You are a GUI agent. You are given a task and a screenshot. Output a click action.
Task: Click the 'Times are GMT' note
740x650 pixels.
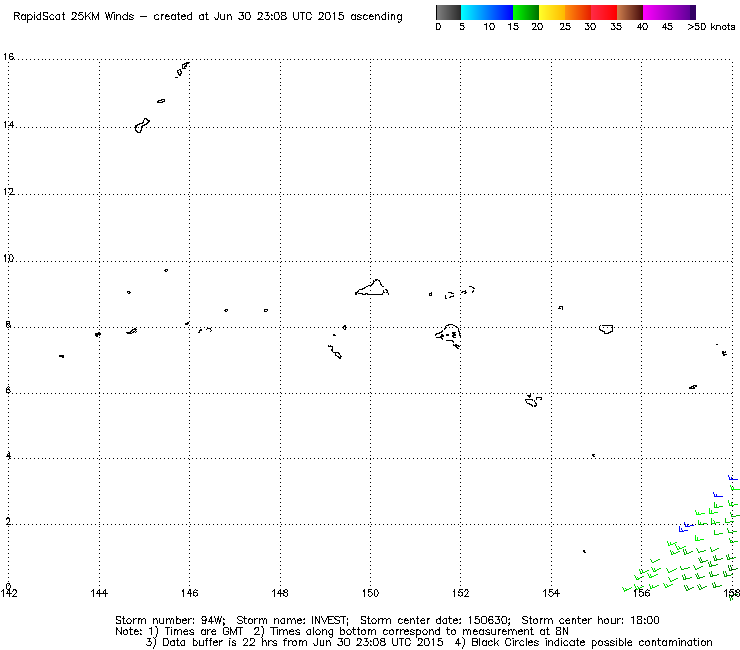click(204, 632)
